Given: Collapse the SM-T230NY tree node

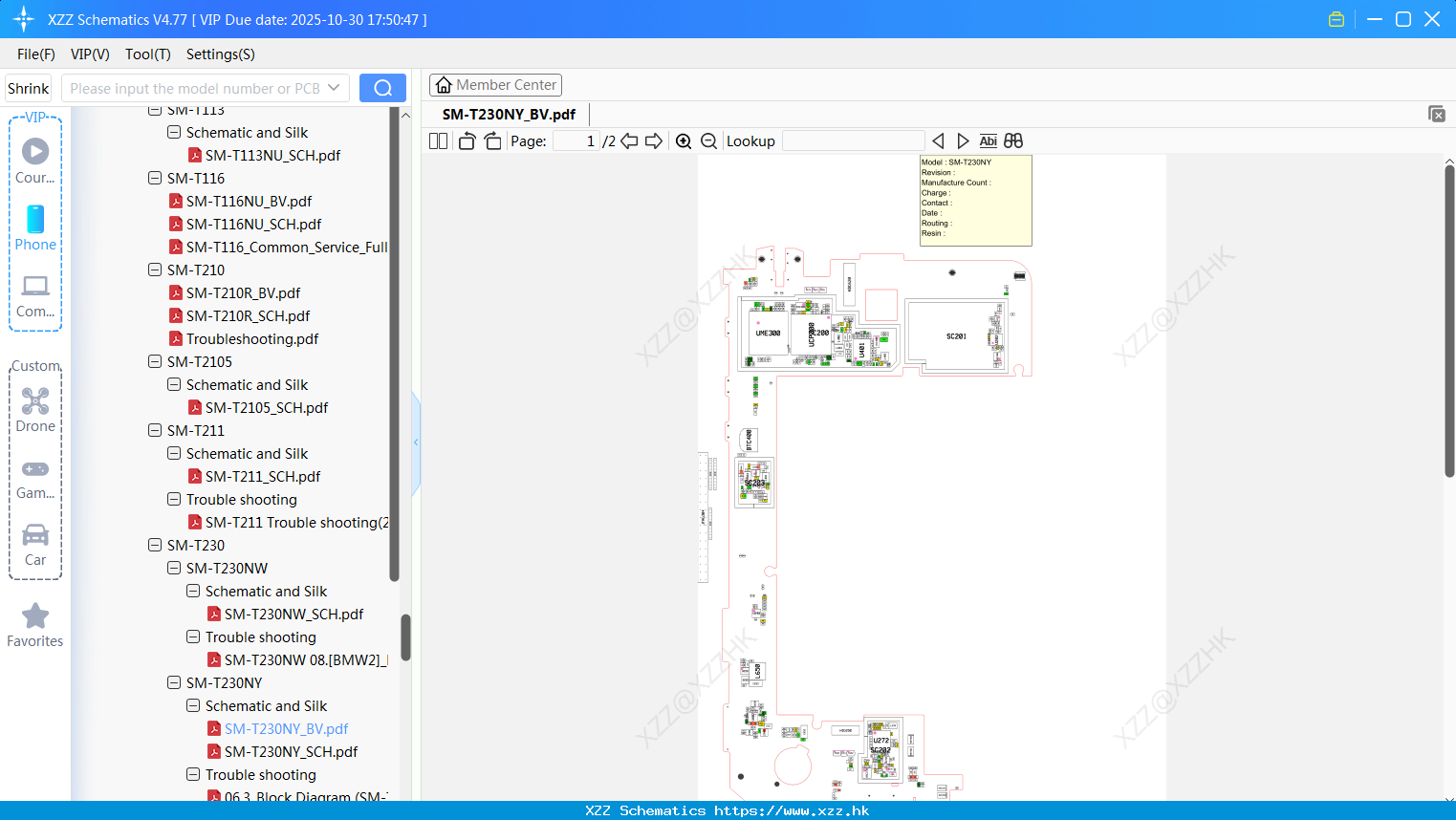Looking at the screenshot, I should 174,682.
